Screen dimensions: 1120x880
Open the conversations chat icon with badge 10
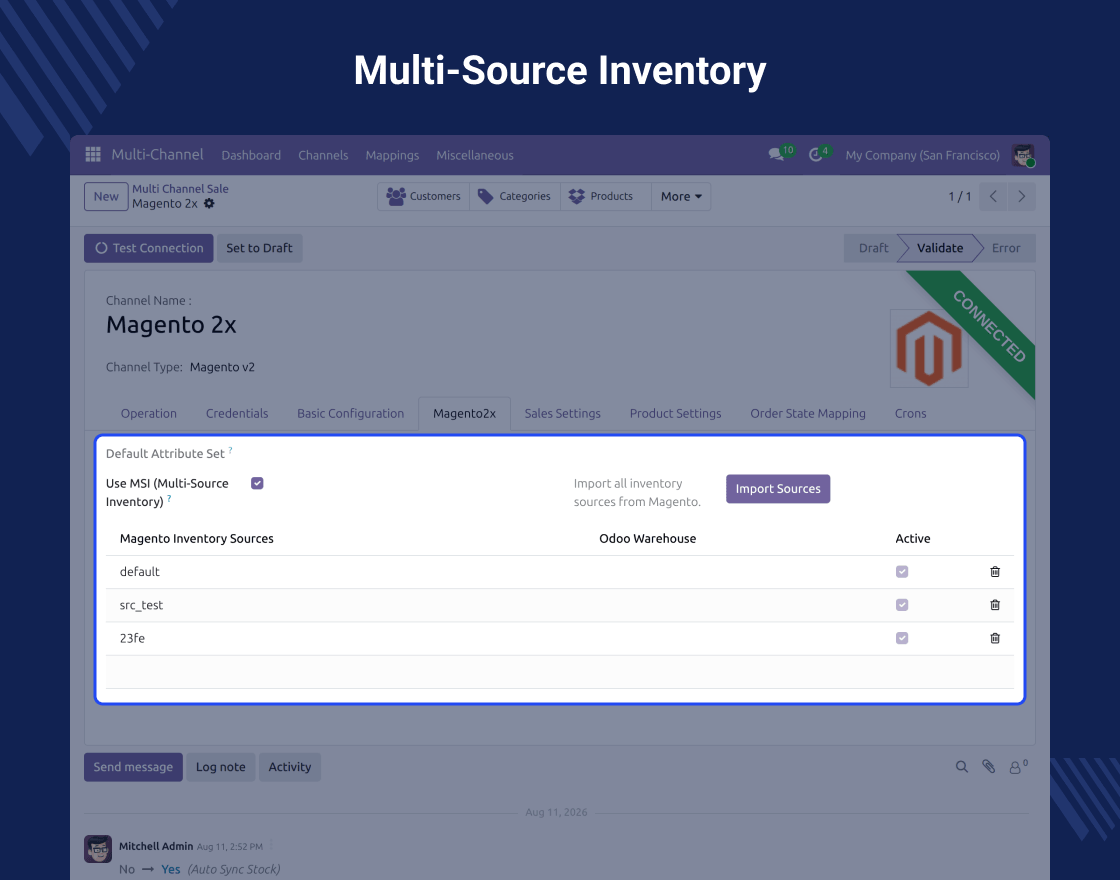tap(776, 154)
